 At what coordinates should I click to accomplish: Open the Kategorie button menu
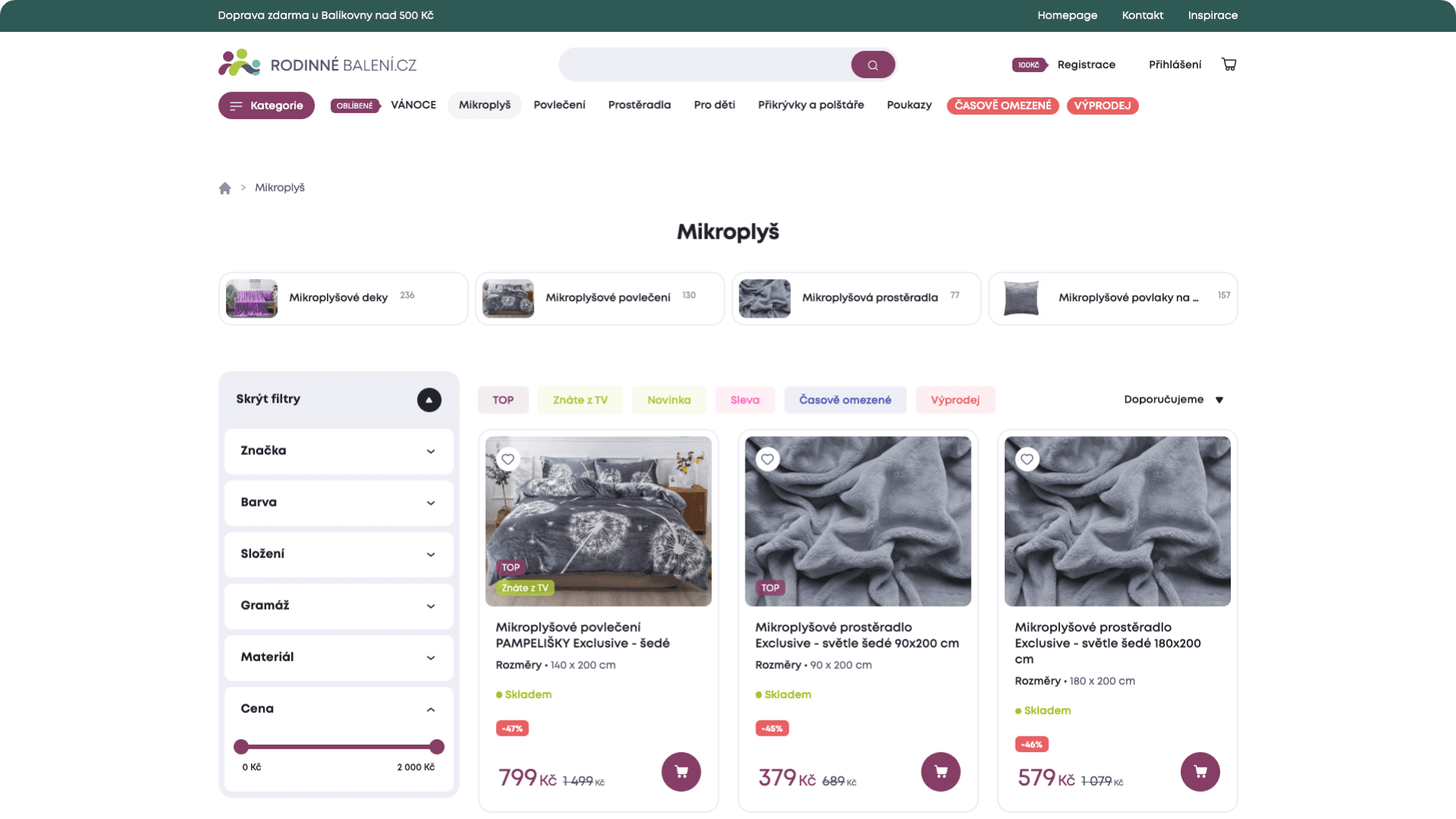click(x=266, y=105)
